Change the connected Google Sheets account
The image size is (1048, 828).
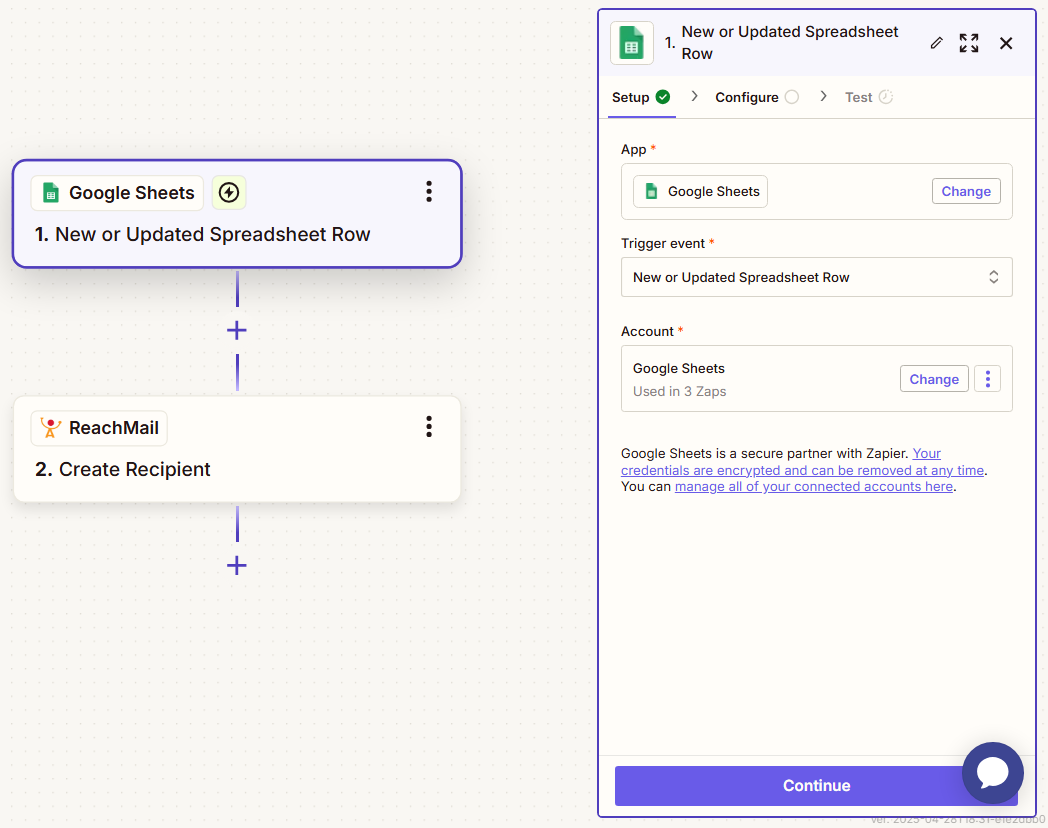click(x=934, y=379)
